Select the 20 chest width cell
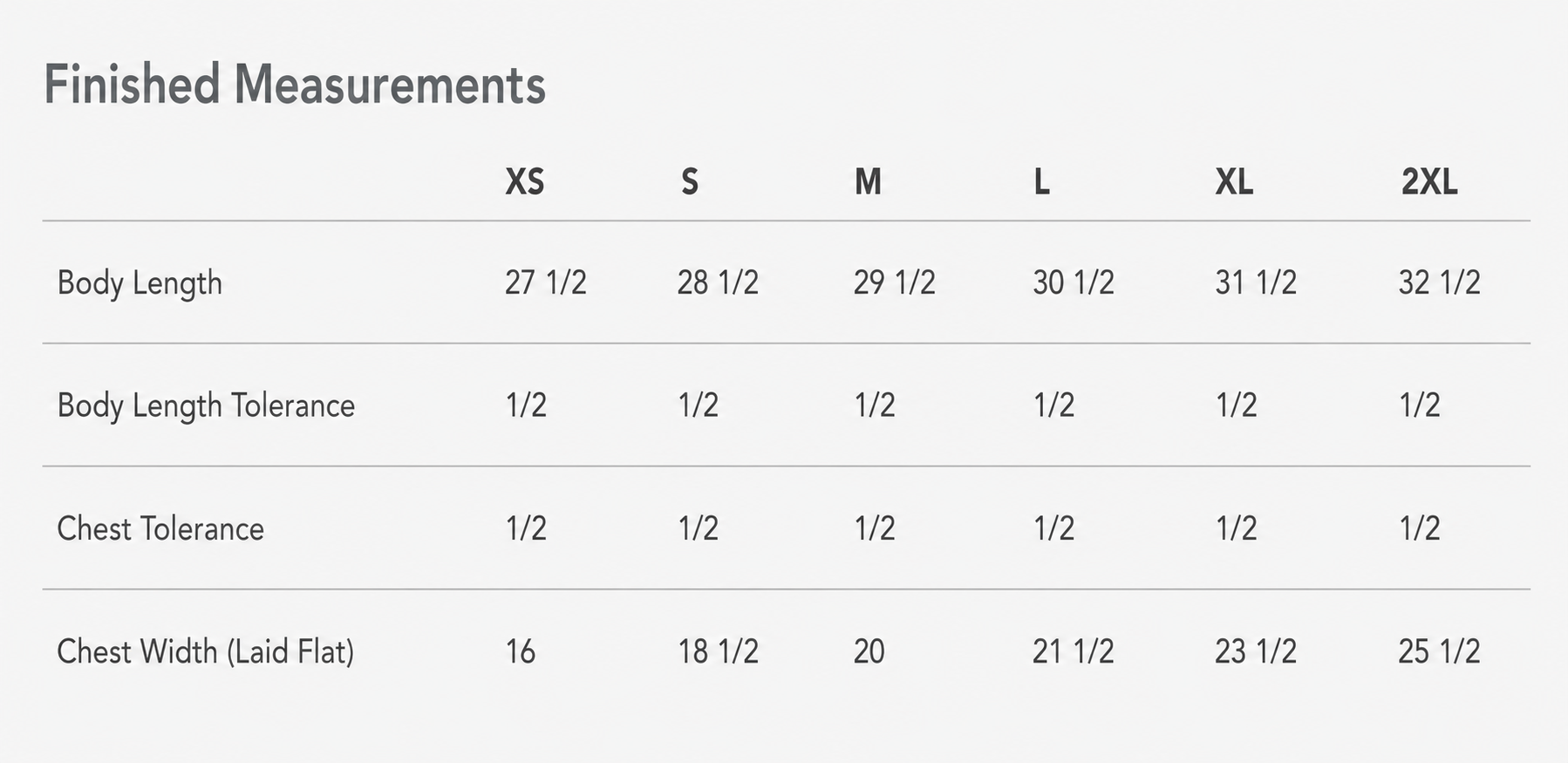 click(x=869, y=651)
